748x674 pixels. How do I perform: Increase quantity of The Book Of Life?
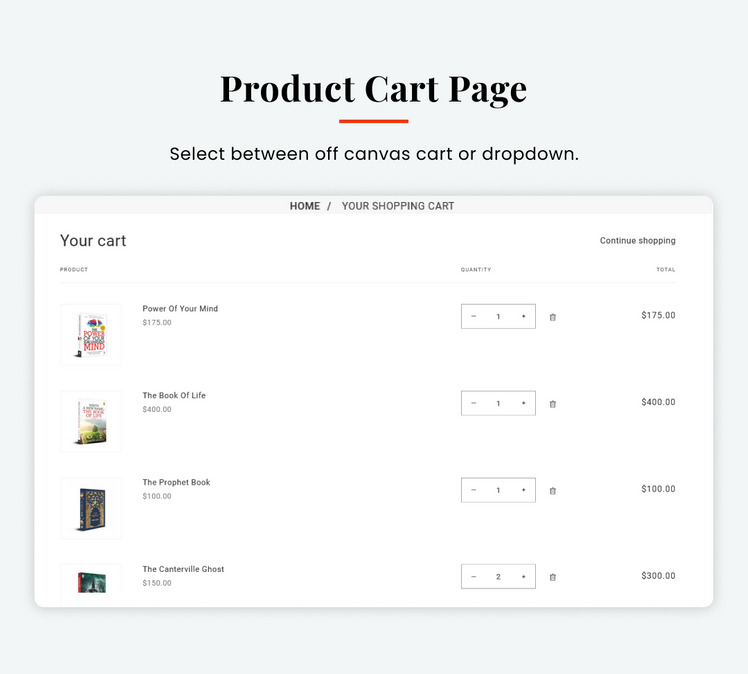click(523, 403)
